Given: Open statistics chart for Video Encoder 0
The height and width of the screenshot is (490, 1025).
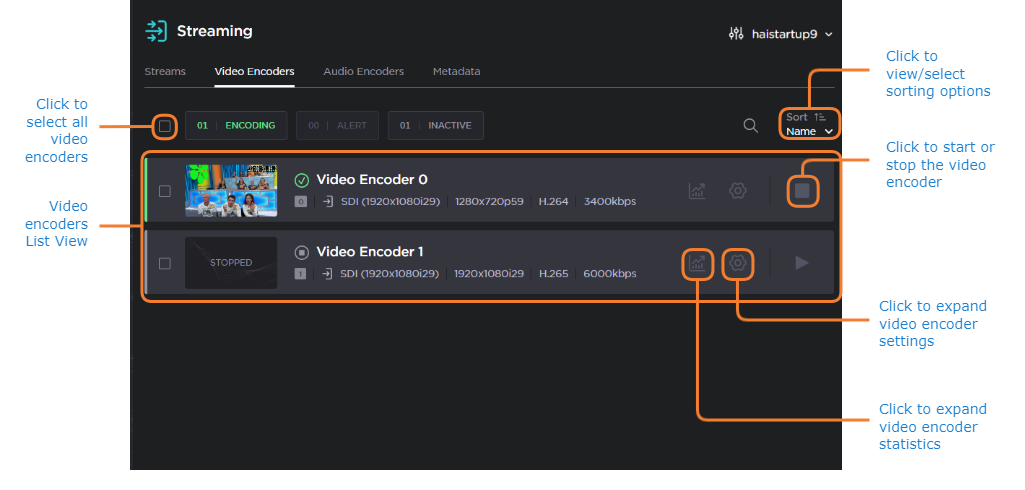Looking at the screenshot, I should [698, 190].
